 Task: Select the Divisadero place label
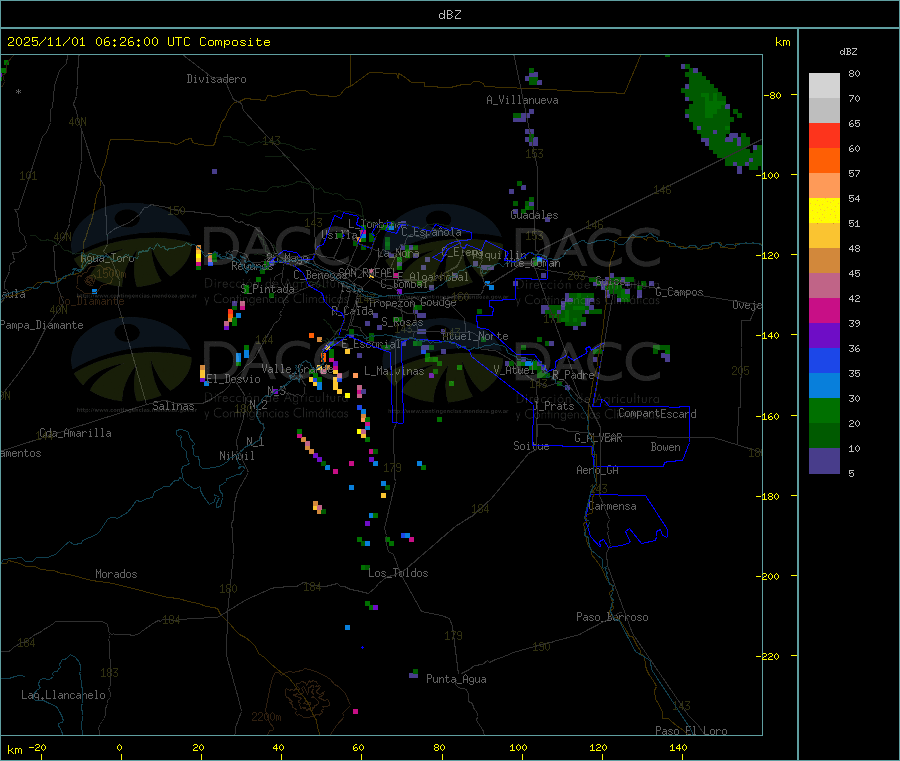tap(216, 79)
